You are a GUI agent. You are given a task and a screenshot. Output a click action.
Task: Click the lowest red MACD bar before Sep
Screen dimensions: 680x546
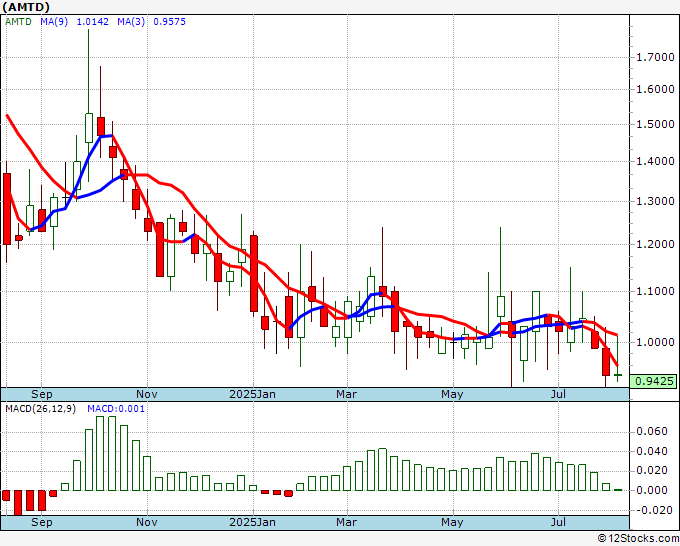point(18,503)
